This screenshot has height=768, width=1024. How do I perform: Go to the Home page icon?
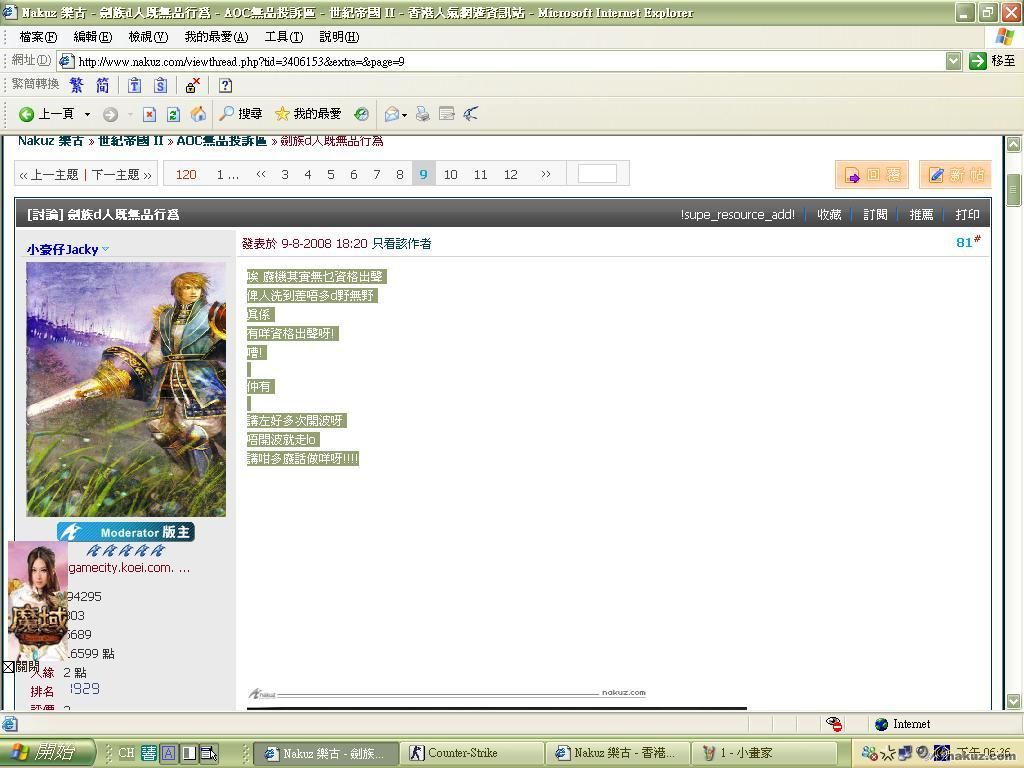coord(198,114)
